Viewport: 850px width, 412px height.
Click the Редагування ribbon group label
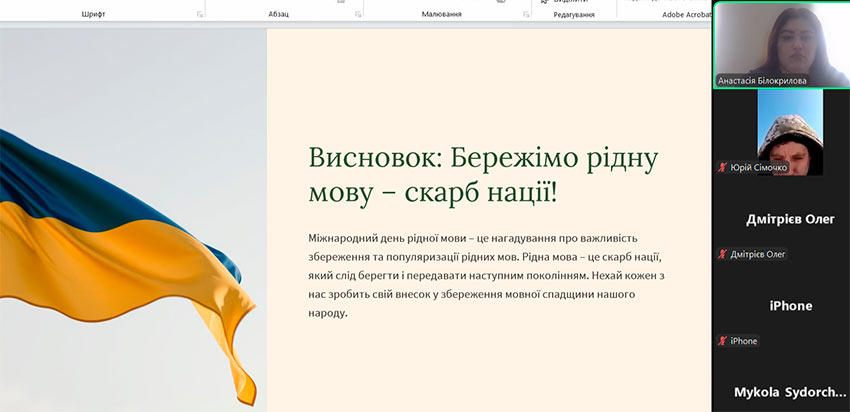[574, 15]
